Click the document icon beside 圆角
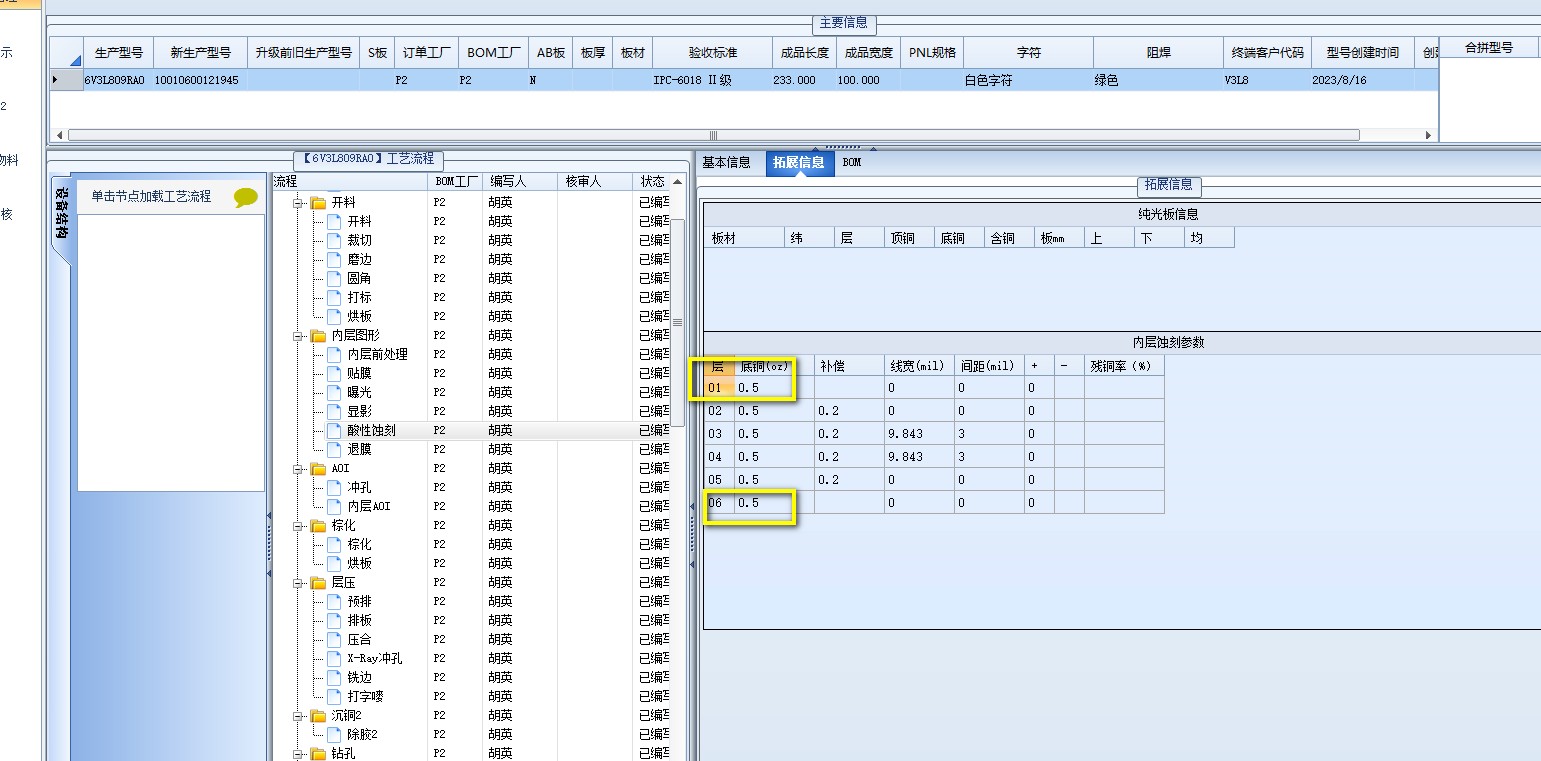This screenshot has width=1541, height=761. pos(334,279)
